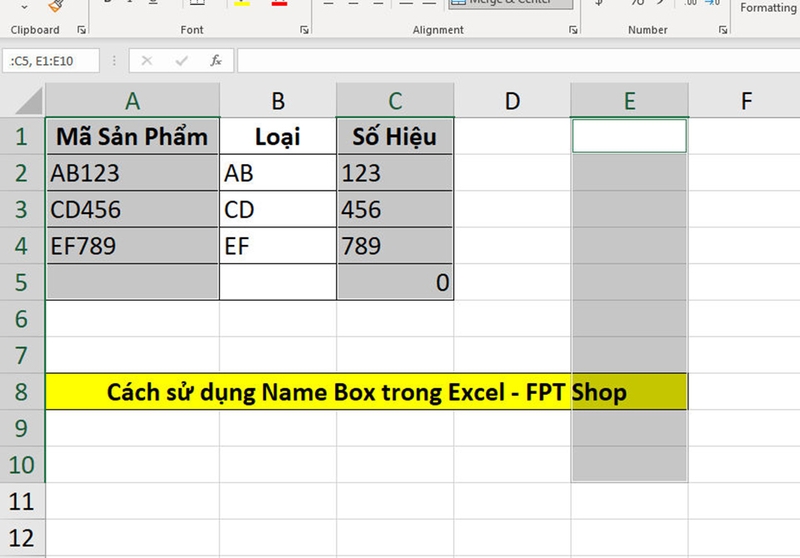The image size is (800, 558).
Task: Open the Alignment settings dialog launcher
Action: pos(573,30)
